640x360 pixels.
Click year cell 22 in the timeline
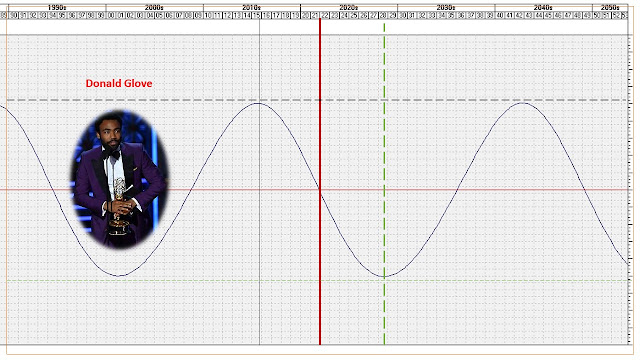(x=324, y=16)
